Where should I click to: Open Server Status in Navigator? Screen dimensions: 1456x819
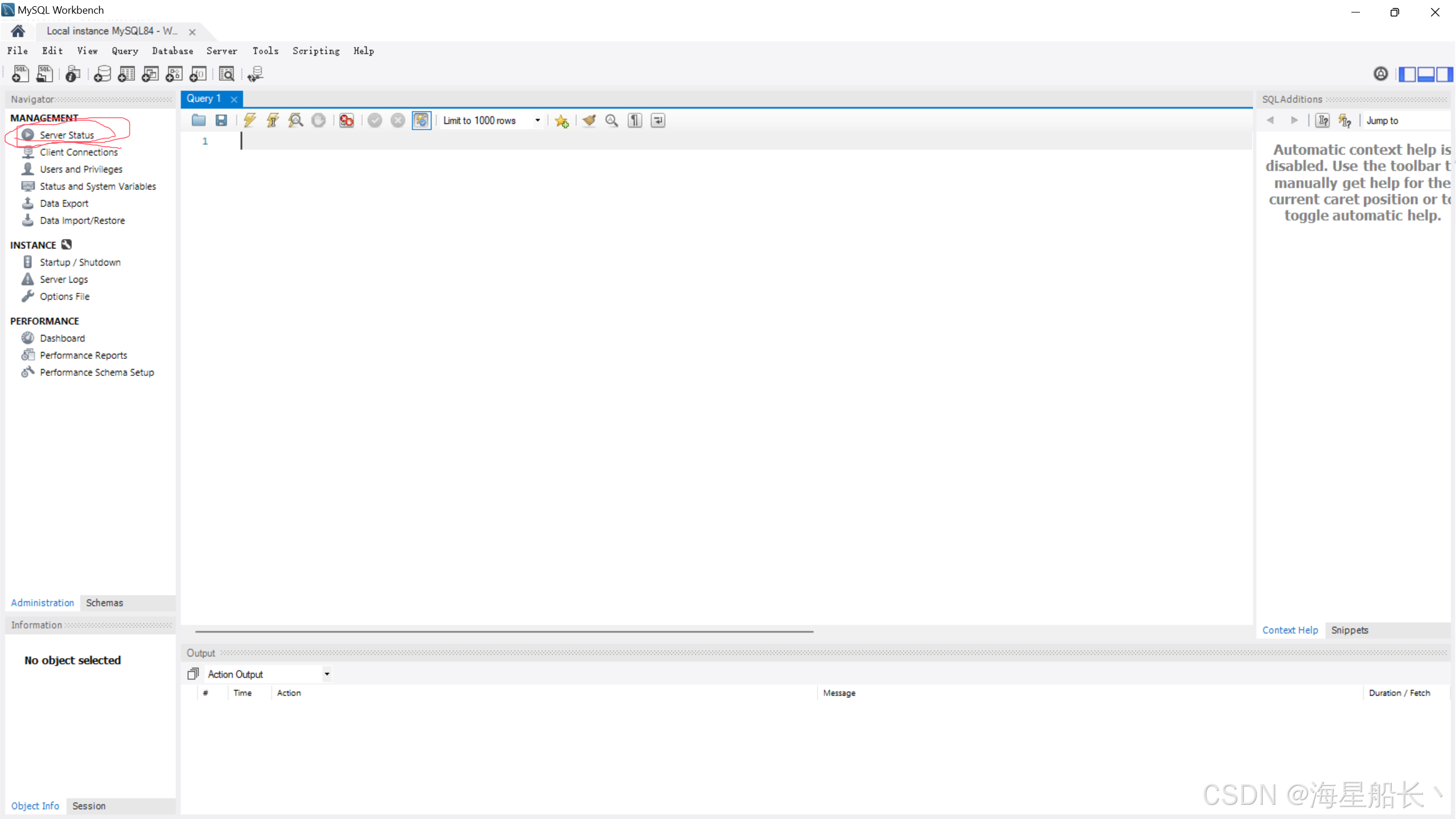(x=67, y=135)
